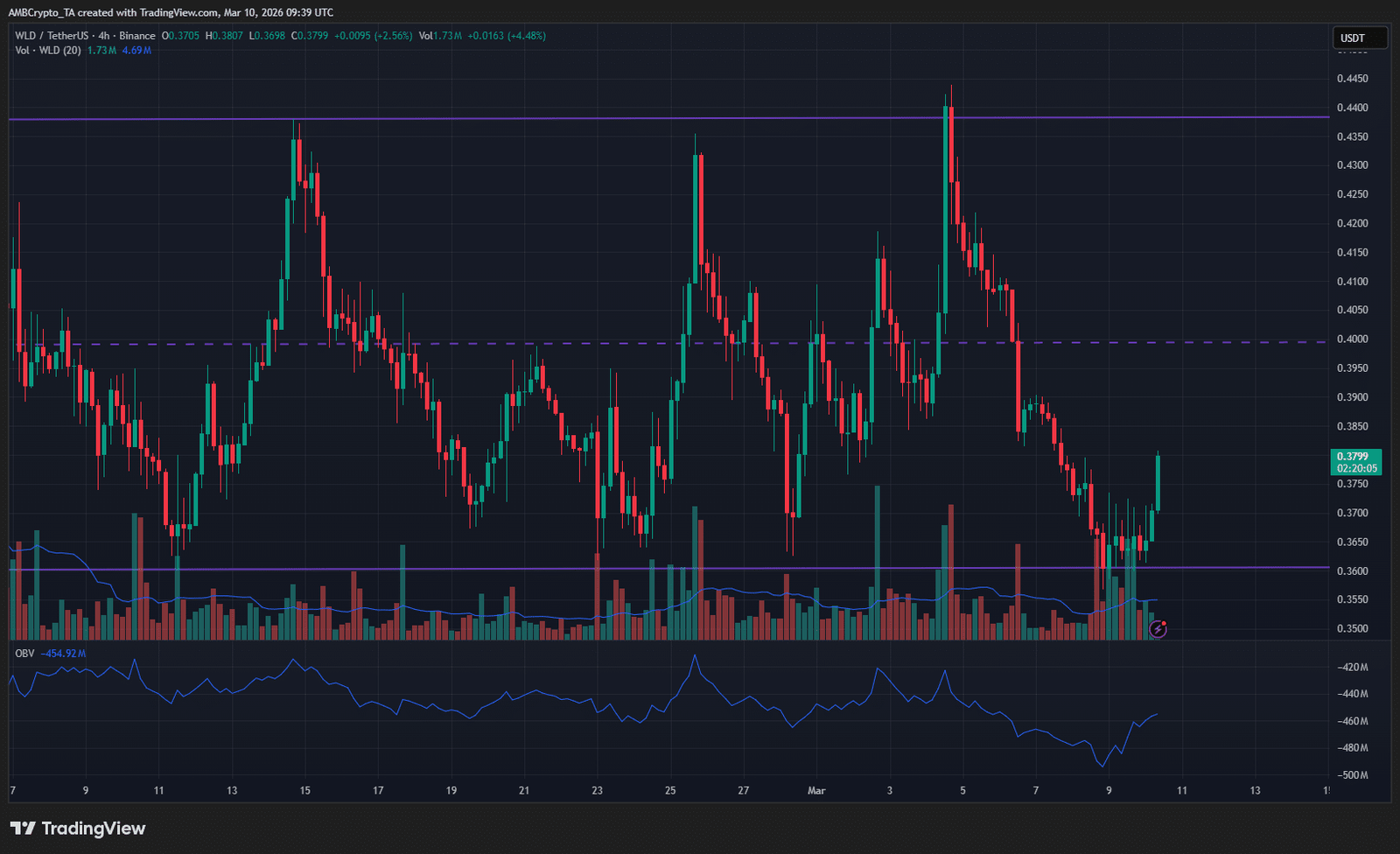Image resolution: width=1400 pixels, height=854 pixels.
Task: Click the 0.3500 price scale label
Action: coord(1352,628)
